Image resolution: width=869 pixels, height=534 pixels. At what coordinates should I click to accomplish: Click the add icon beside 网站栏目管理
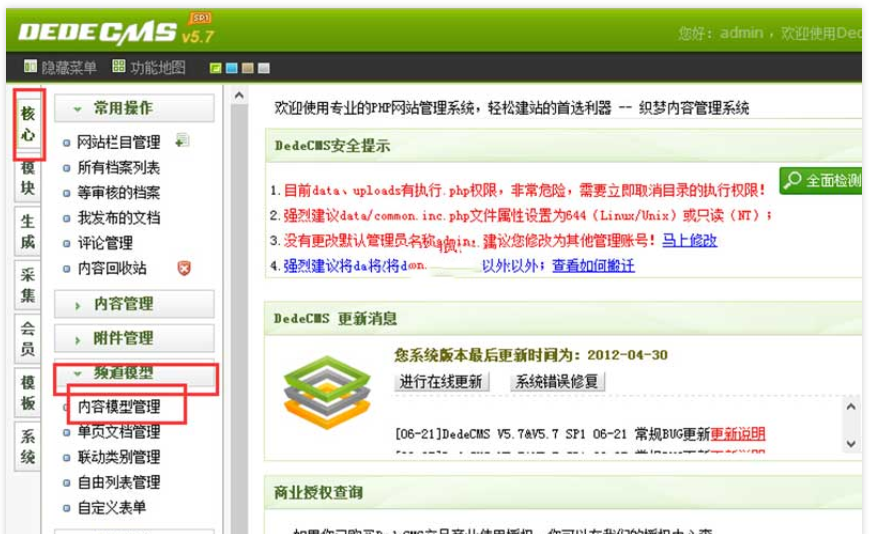coord(182,142)
